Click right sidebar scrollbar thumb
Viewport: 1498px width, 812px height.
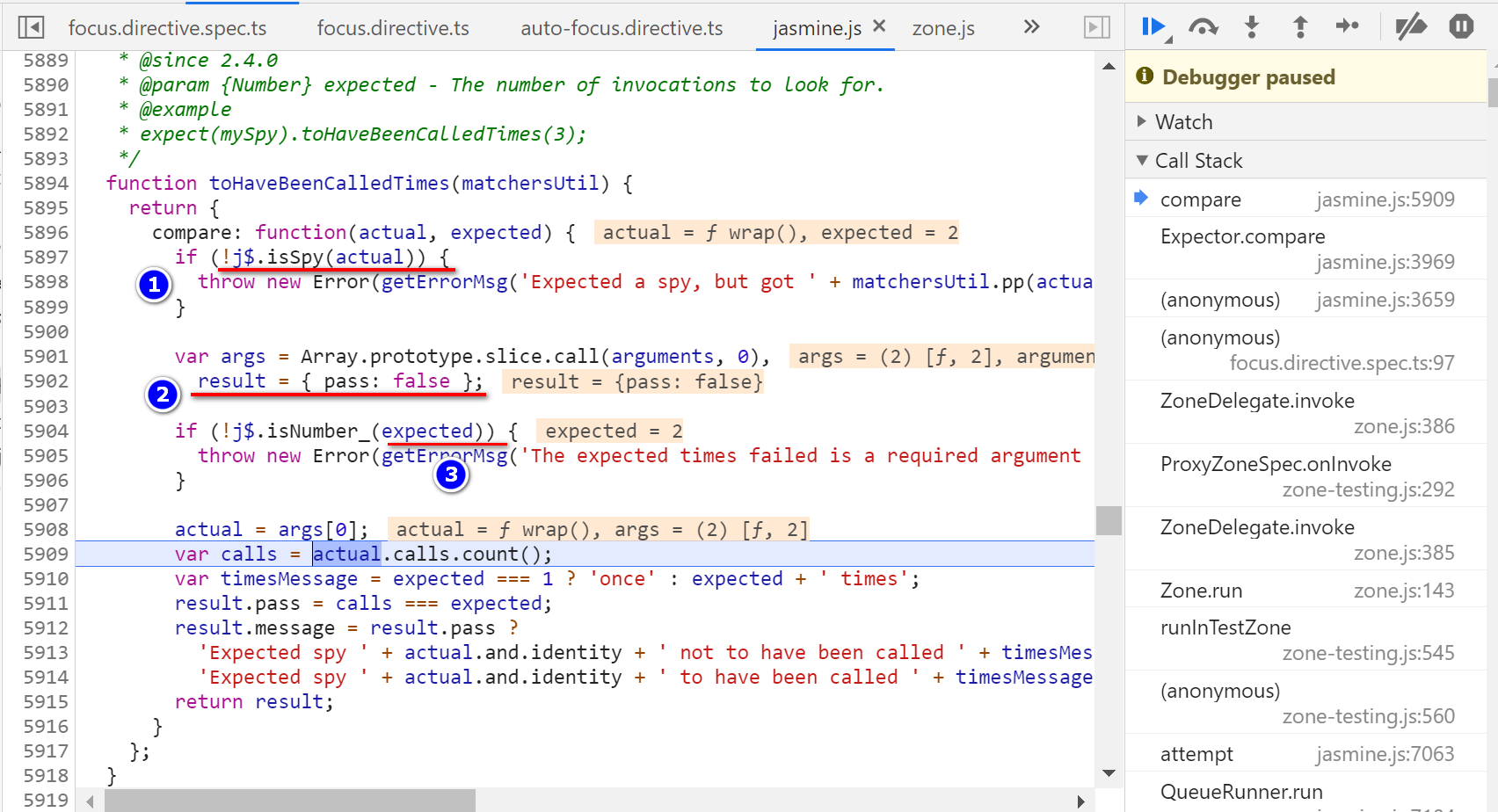point(1493,92)
